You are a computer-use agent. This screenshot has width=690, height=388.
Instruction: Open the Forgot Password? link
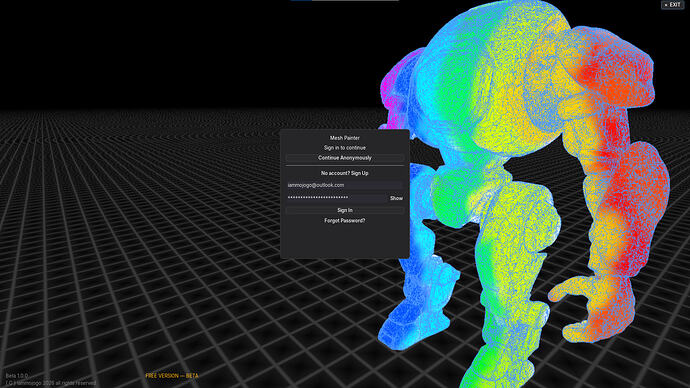(x=345, y=221)
